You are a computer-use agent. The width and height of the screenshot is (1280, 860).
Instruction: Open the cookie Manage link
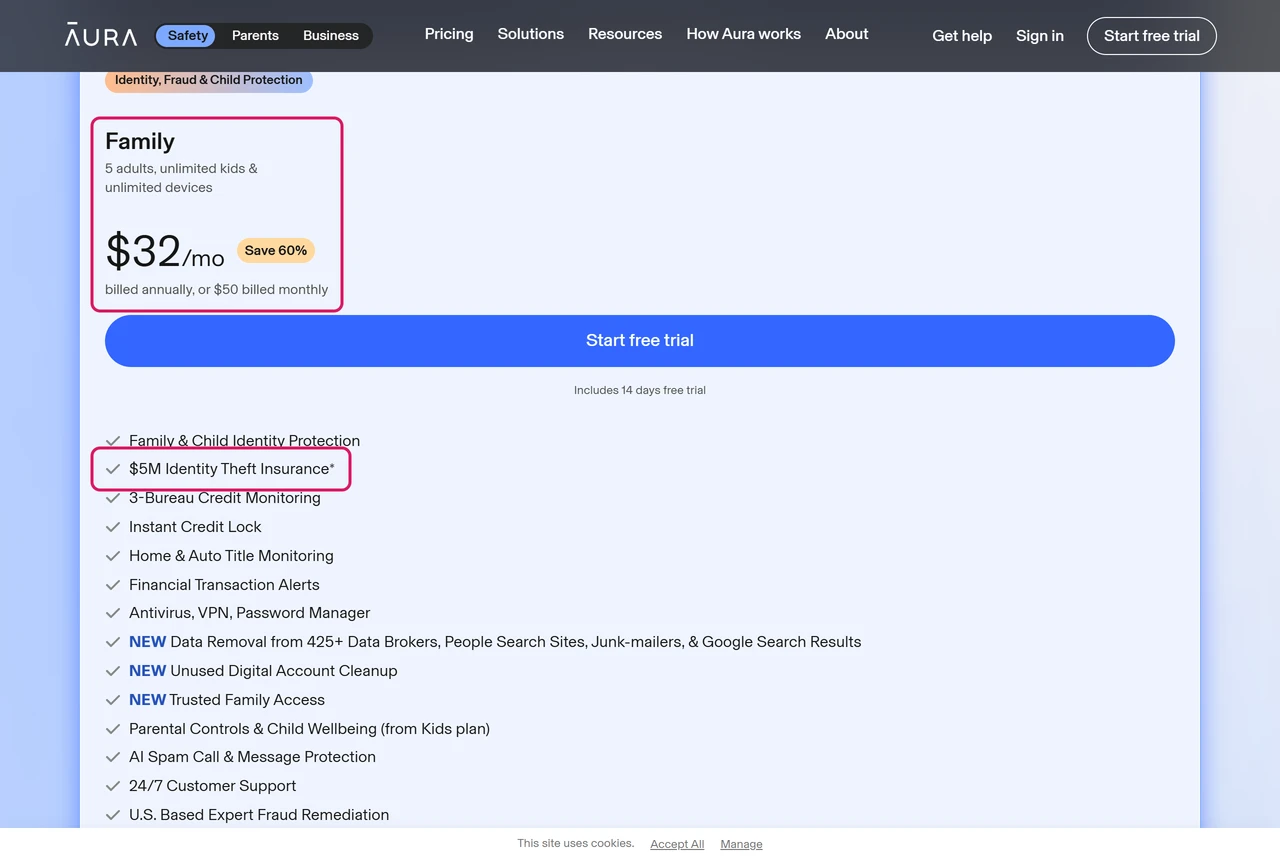click(741, 844)
